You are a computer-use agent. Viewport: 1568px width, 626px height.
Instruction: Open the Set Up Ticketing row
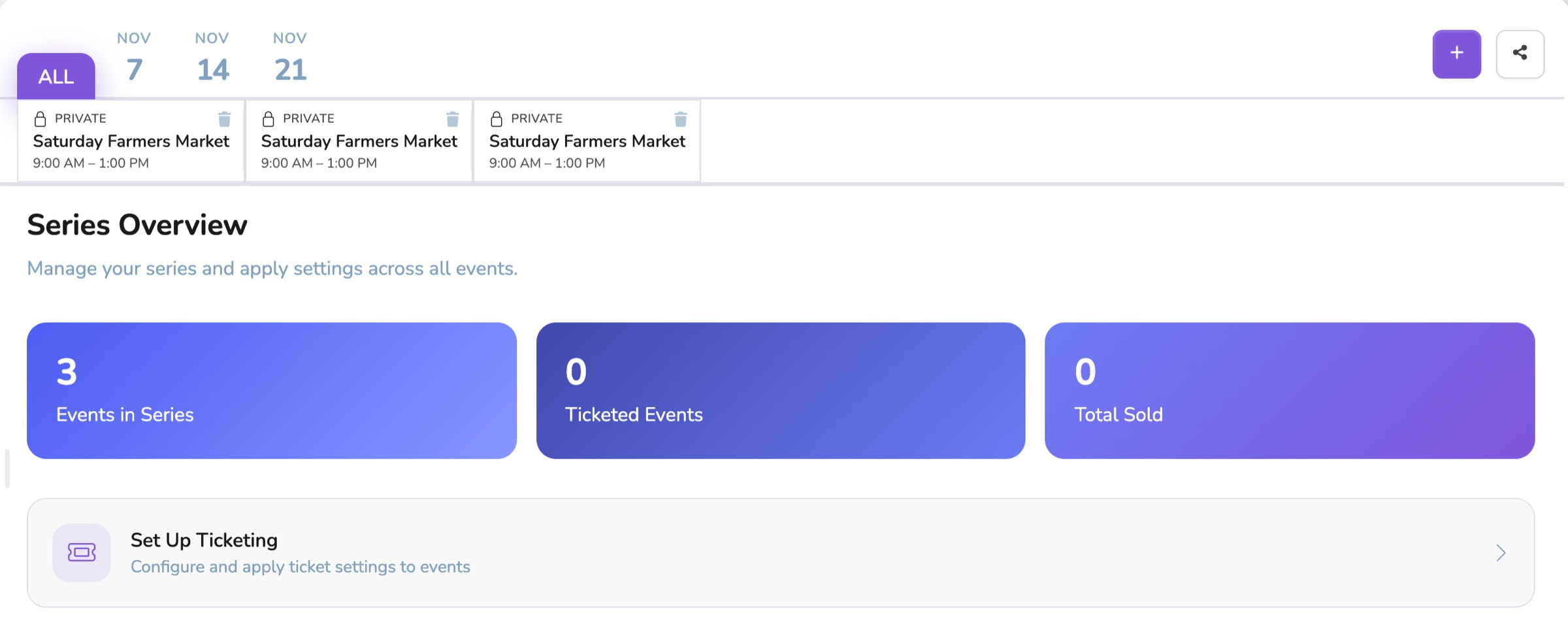pos(781,553)
